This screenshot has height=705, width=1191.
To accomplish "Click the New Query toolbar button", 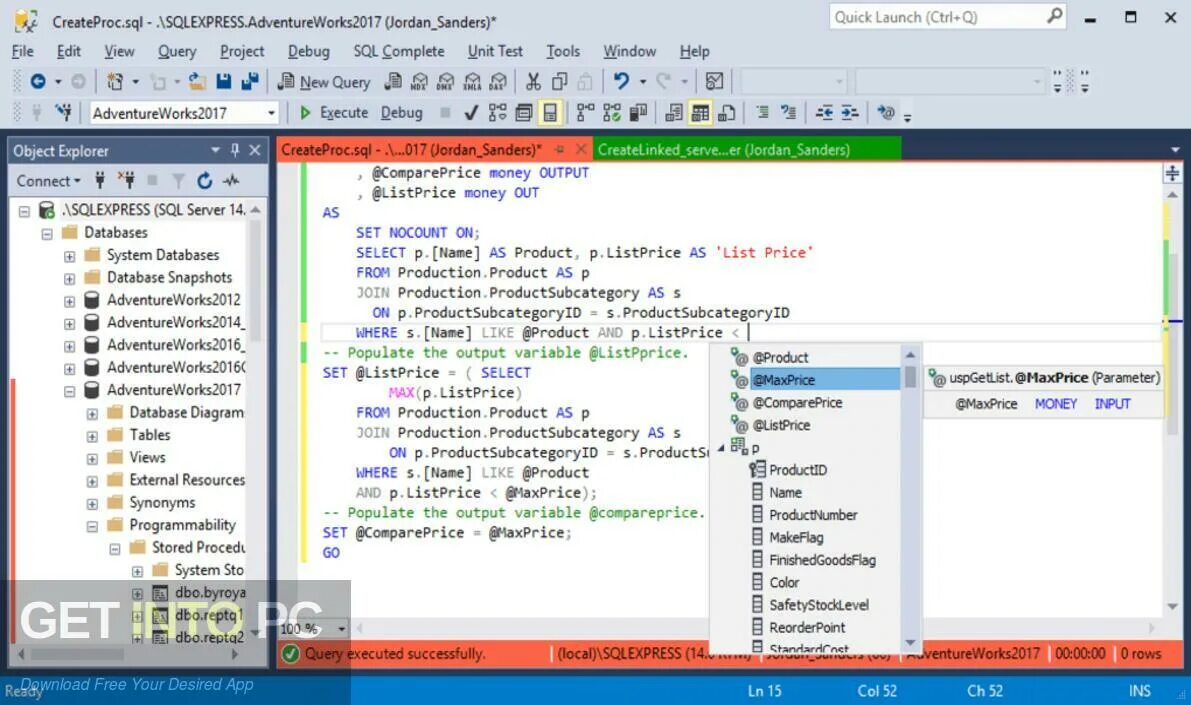I will click(324, 82).
